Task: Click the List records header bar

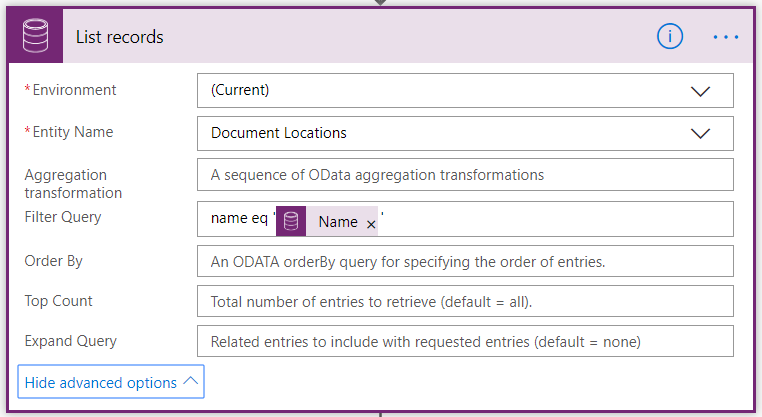Action: tap(381, 36)
